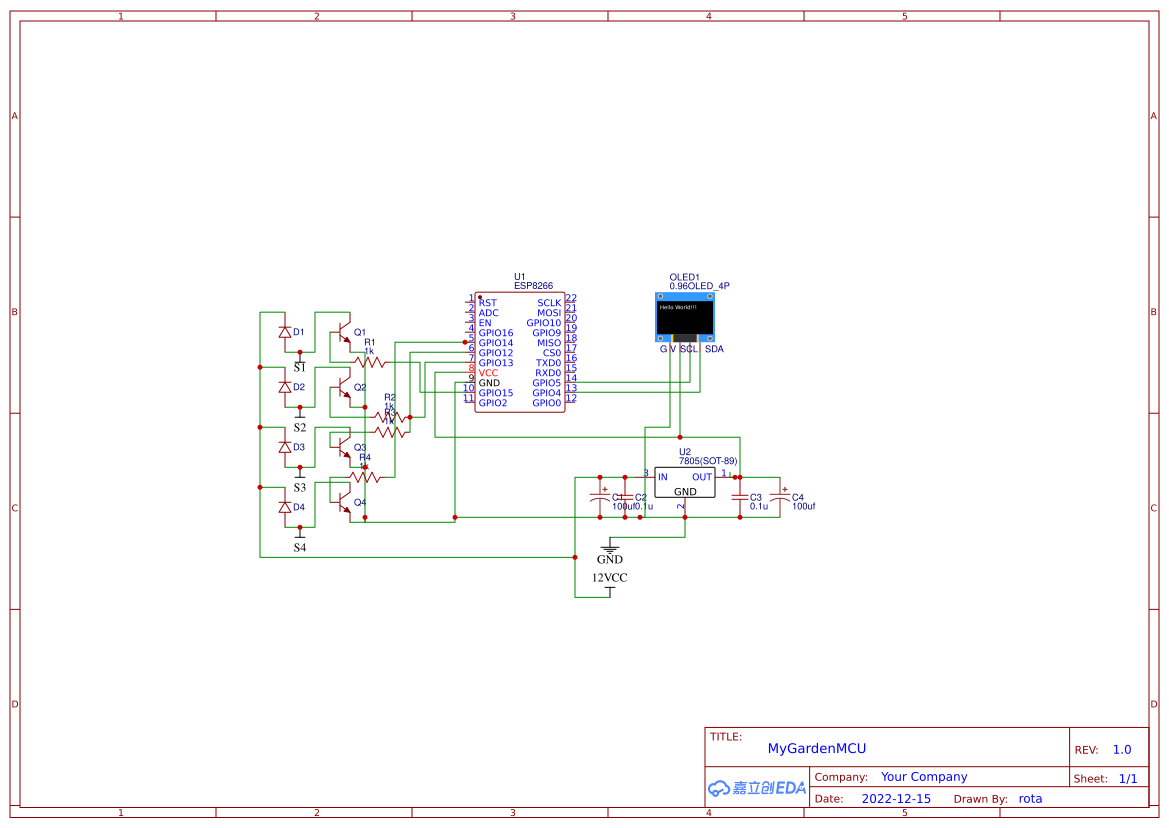This screenshot has height=828, width=1169.
Task: Click the MyGardenMCU title text
Action: click(x=816, y=748)
